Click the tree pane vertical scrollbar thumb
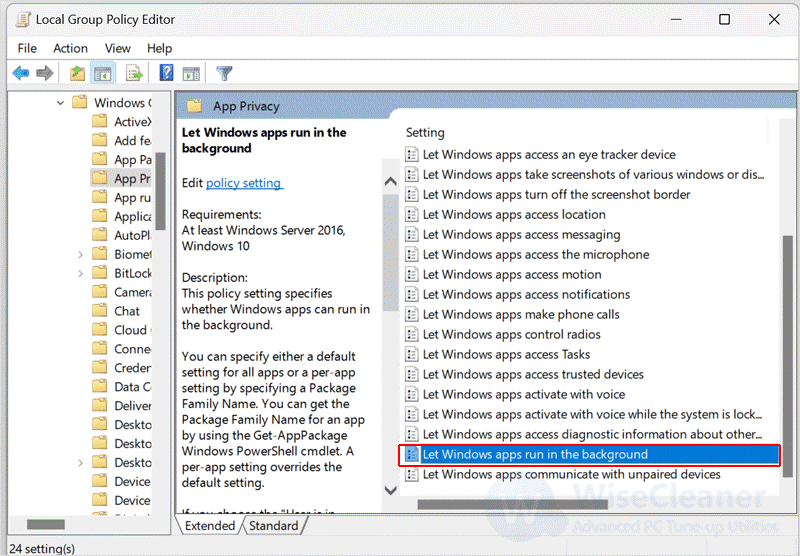This screenshot has width=800, height=556. tap(160, 191)
